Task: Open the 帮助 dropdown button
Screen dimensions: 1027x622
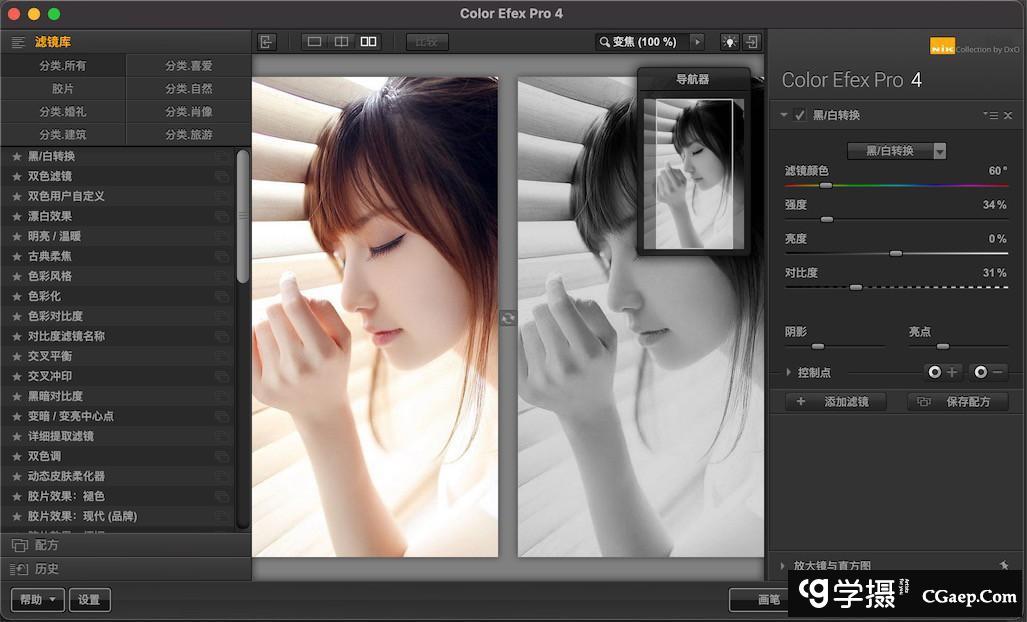Action: tap(38, 600)
